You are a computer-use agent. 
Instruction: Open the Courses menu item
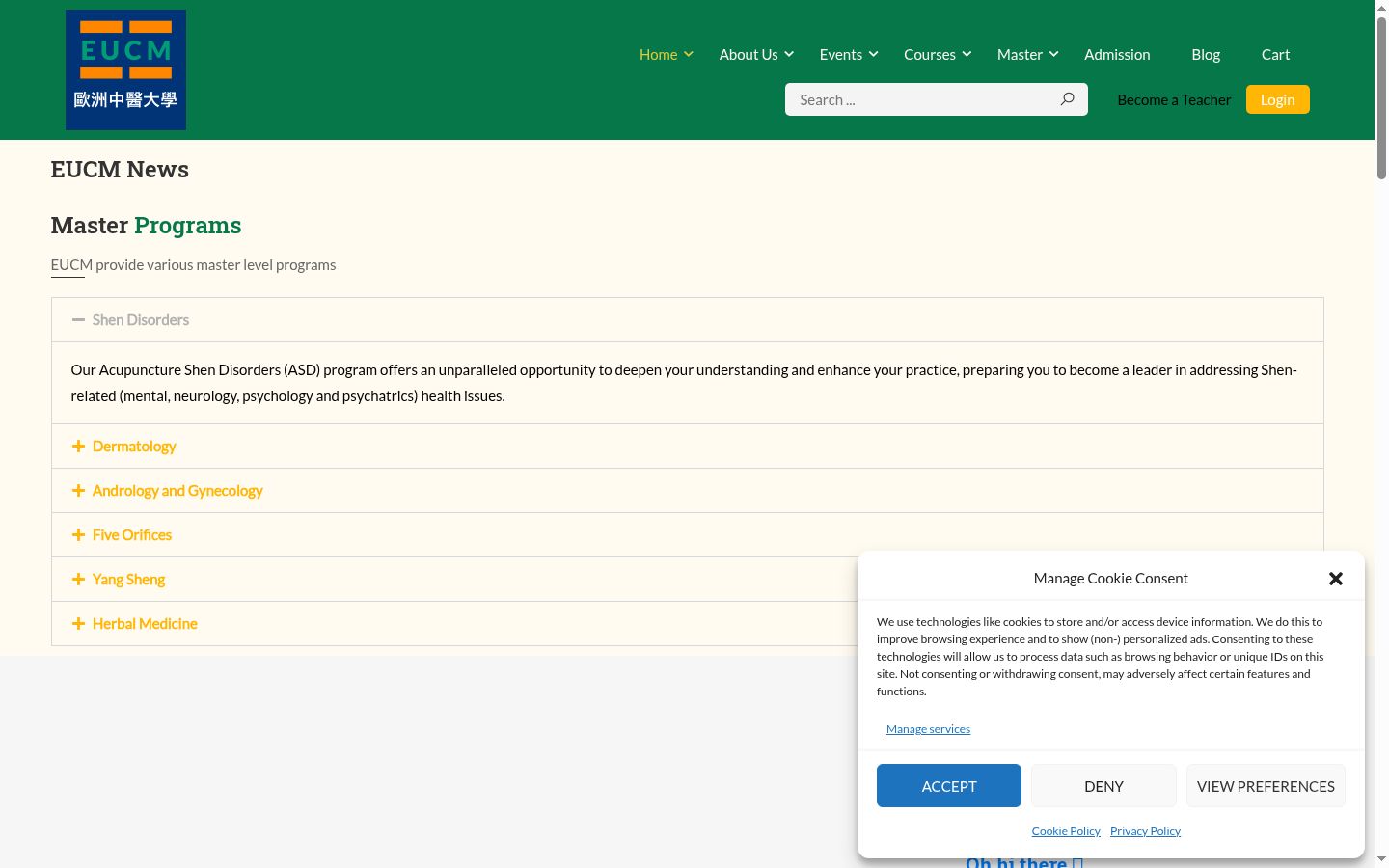[930, 55]
